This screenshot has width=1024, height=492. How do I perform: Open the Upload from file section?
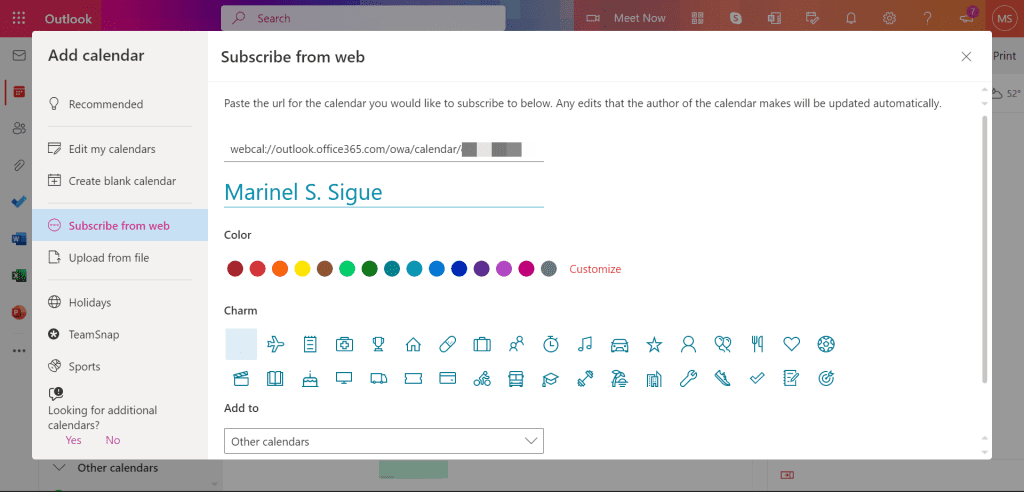pos(108,258)
